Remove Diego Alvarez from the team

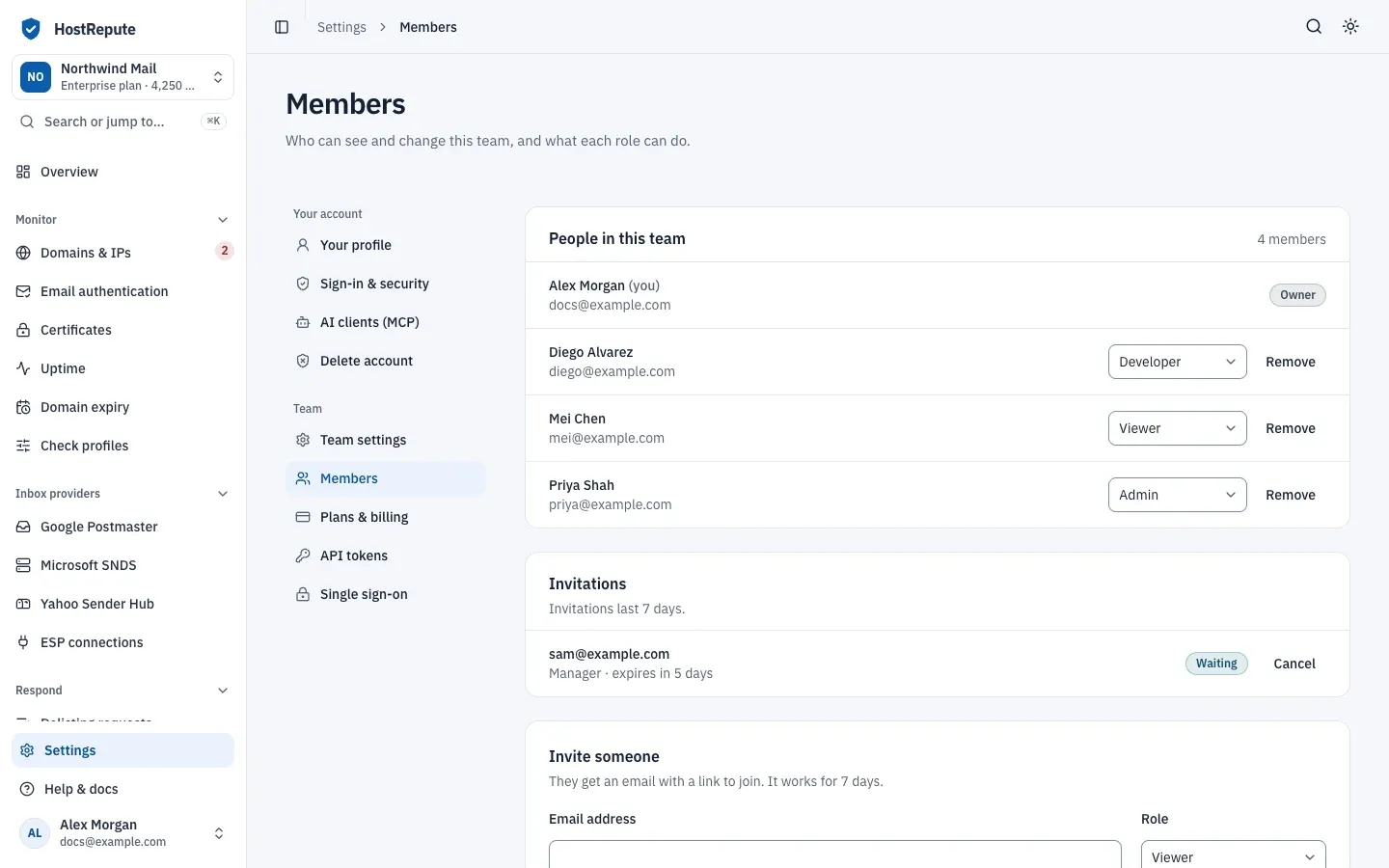click(x=1291, y=362)
